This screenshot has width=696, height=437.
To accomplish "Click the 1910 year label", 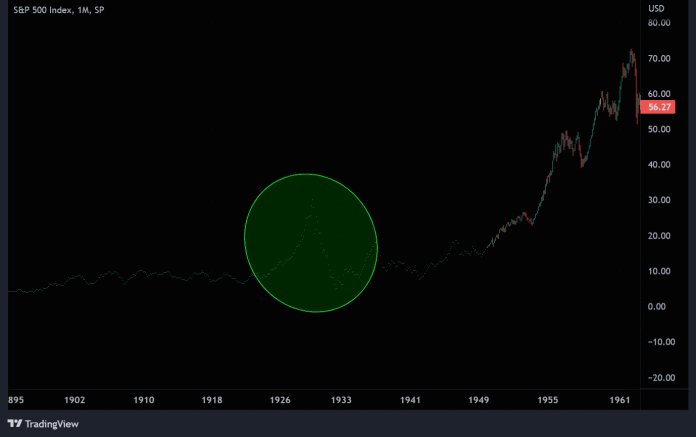I will 144,400.
